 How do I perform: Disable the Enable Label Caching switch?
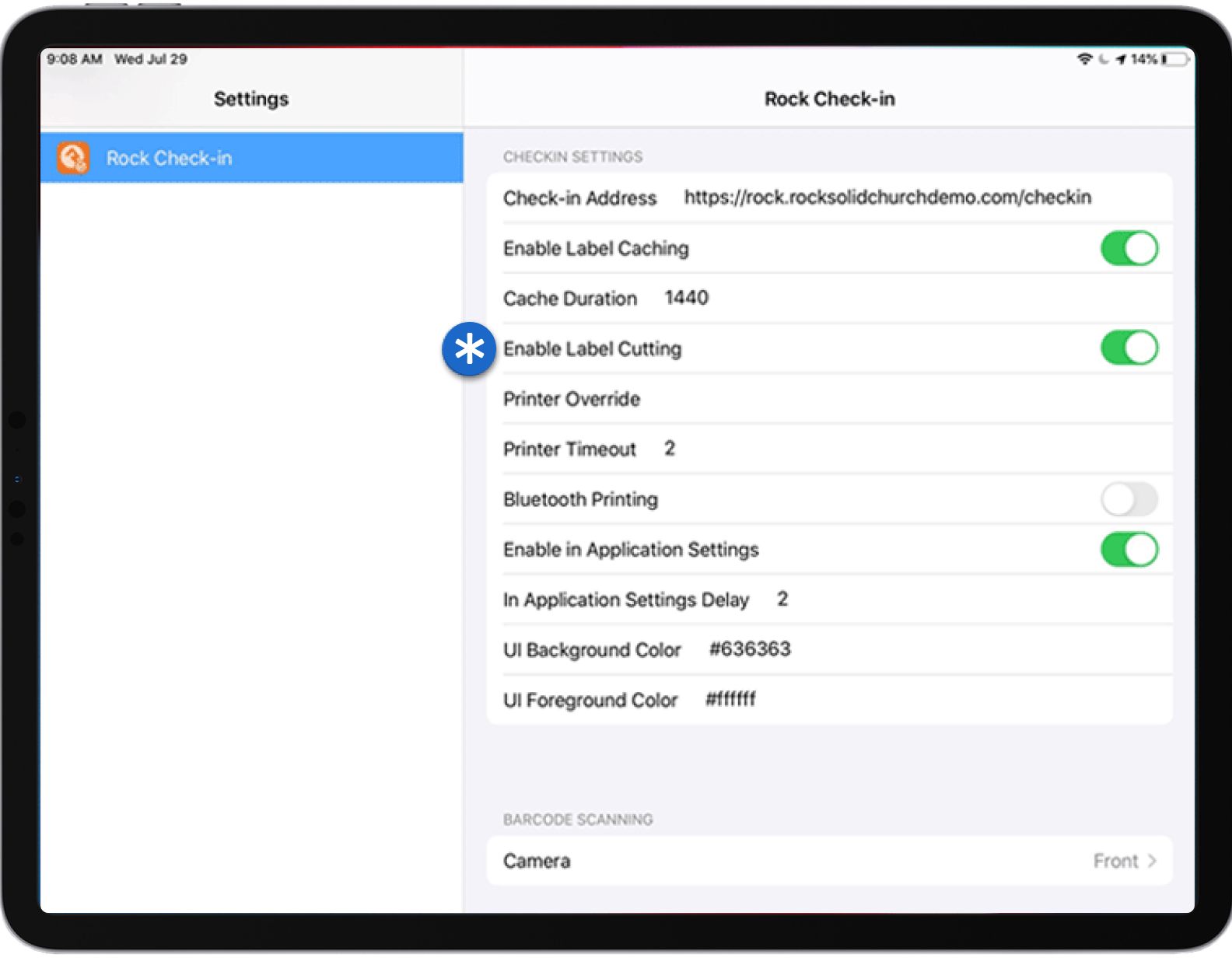(1129, 249)
